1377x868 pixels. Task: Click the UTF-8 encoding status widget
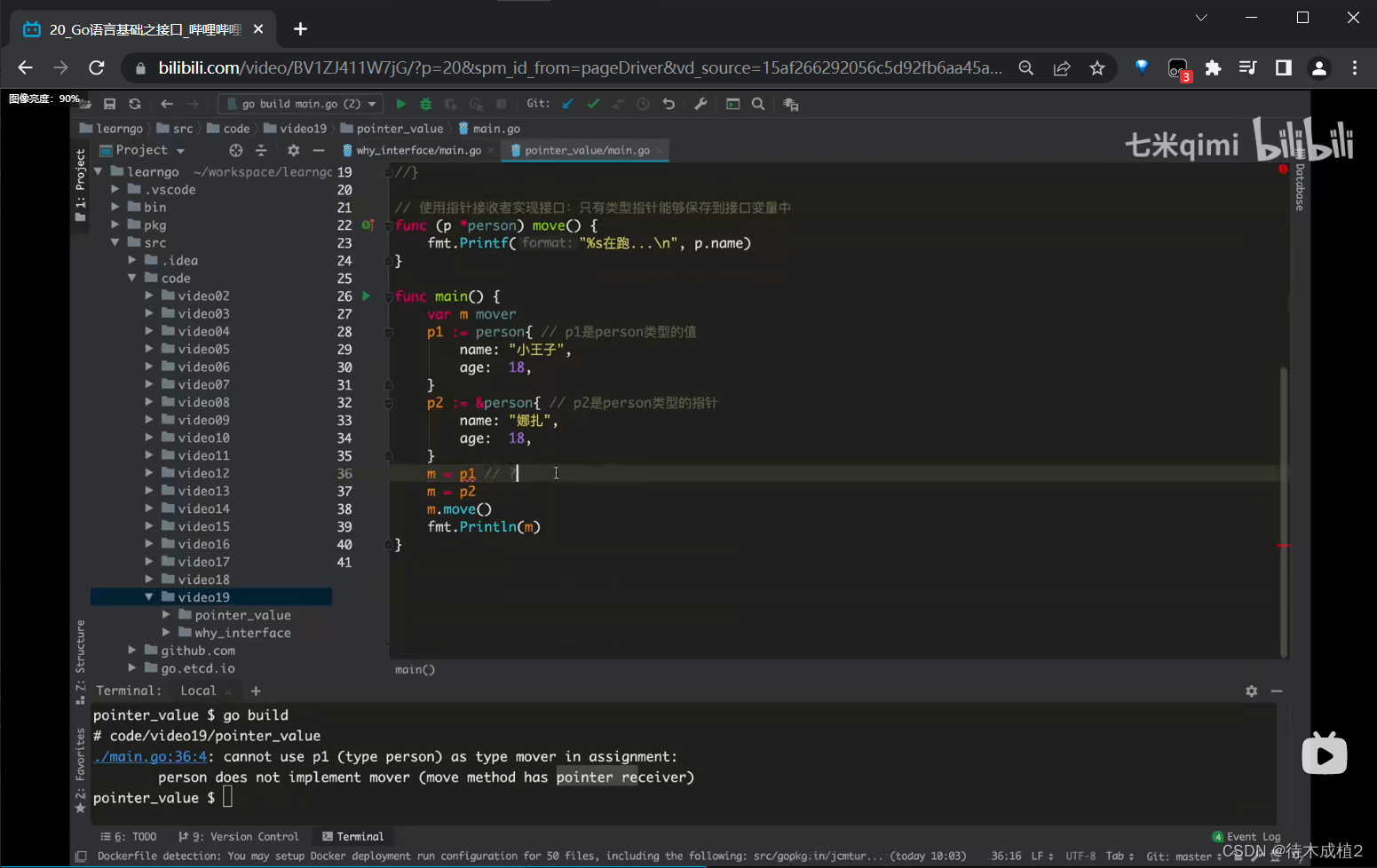(1080, 856)
